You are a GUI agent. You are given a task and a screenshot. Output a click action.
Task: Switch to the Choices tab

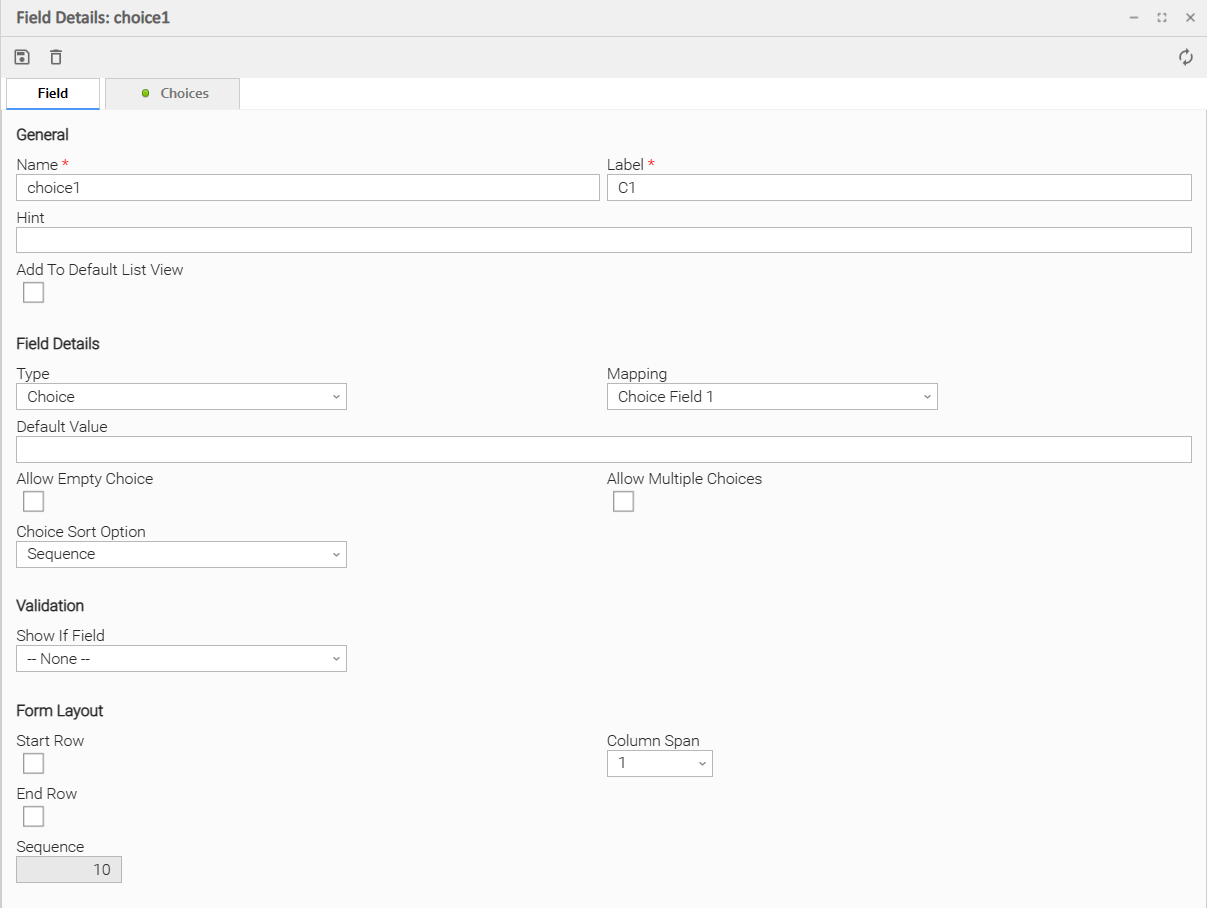coord(173,93)
